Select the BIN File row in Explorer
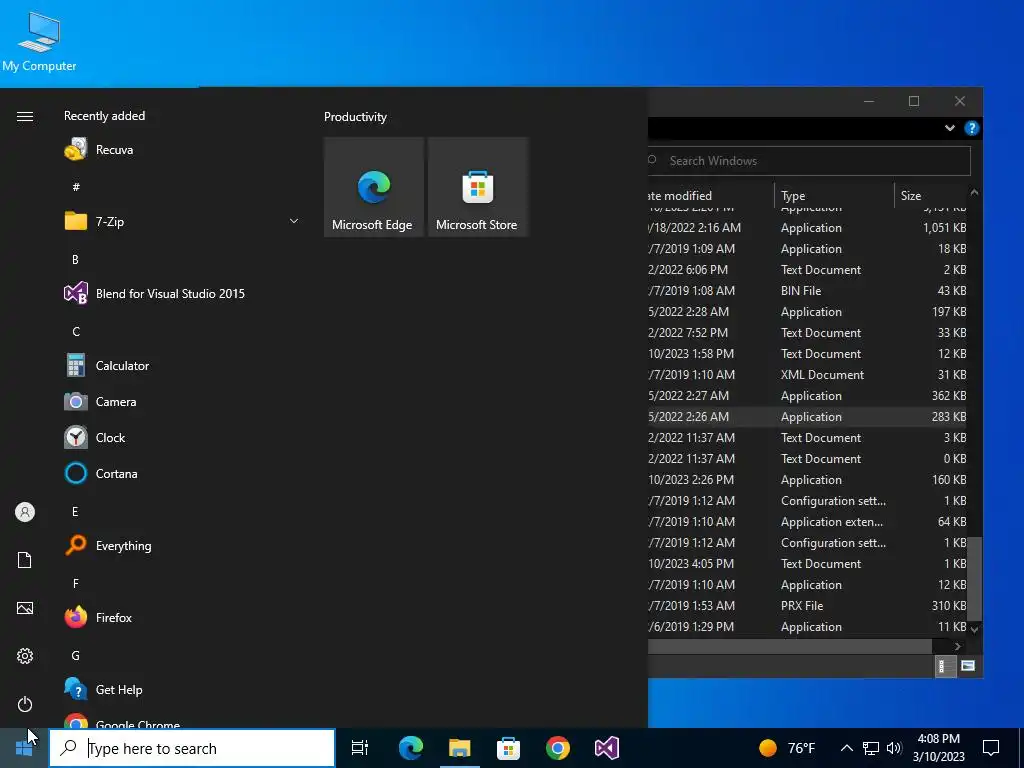1024x768 pixels. [x=809, y=291]
